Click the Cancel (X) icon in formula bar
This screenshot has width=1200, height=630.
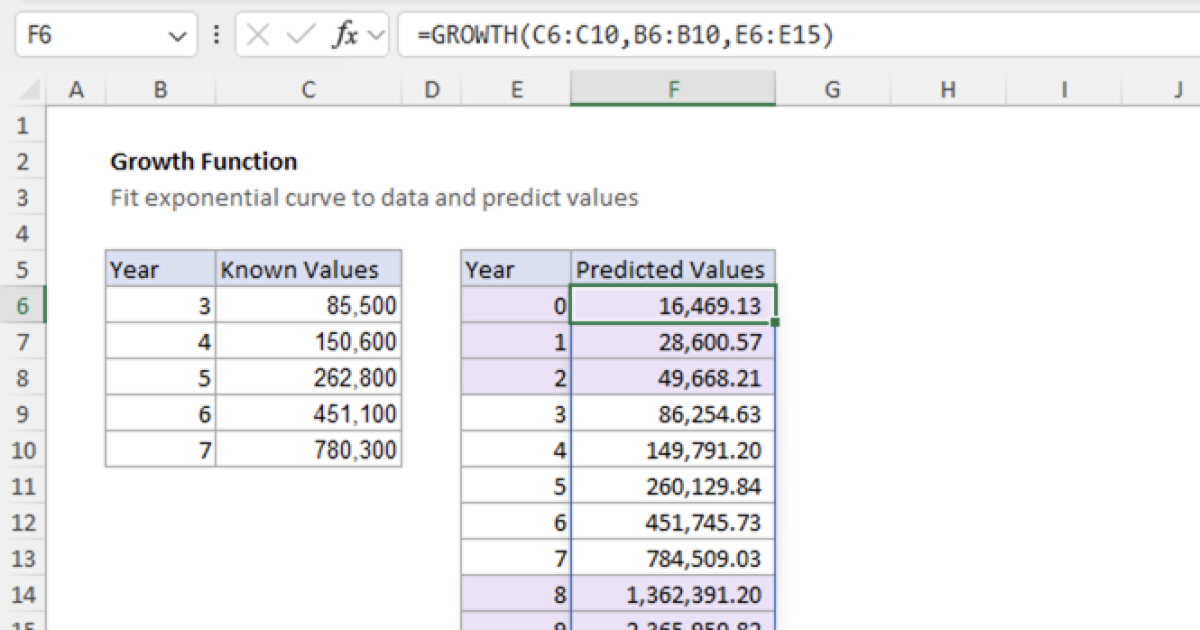point(257,33)
